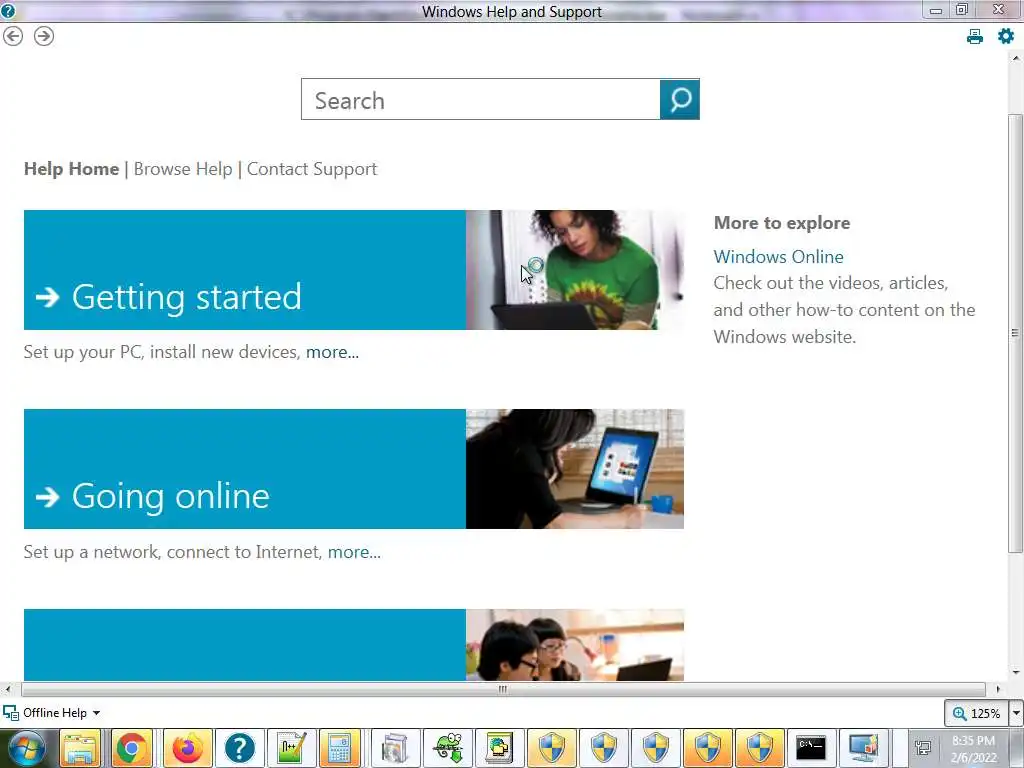
Task: Click the Offline Help status icon
Action: coord(11,712)
